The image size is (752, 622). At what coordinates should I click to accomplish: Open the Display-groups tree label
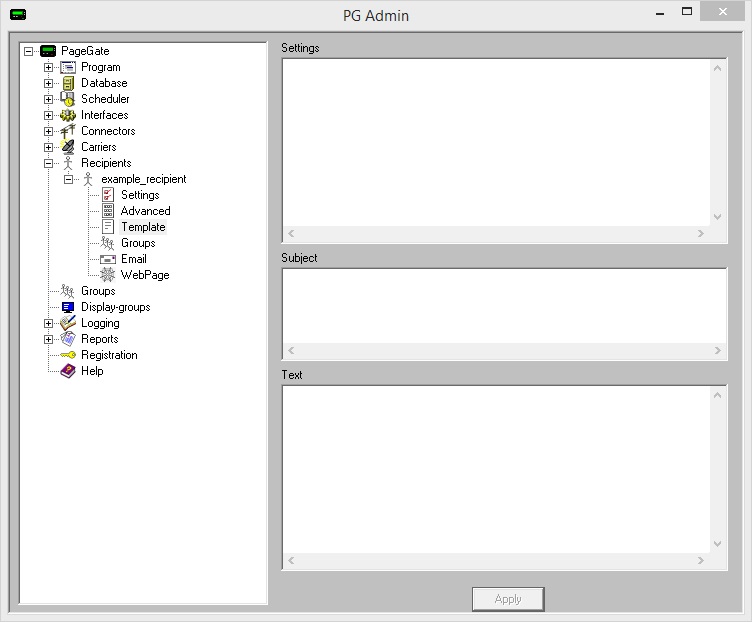tap(115, 307)
